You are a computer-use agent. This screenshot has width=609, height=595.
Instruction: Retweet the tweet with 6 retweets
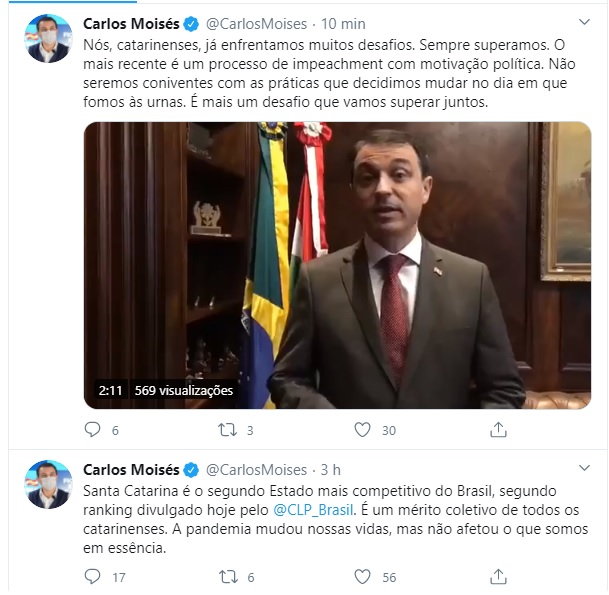pos(228,577)
